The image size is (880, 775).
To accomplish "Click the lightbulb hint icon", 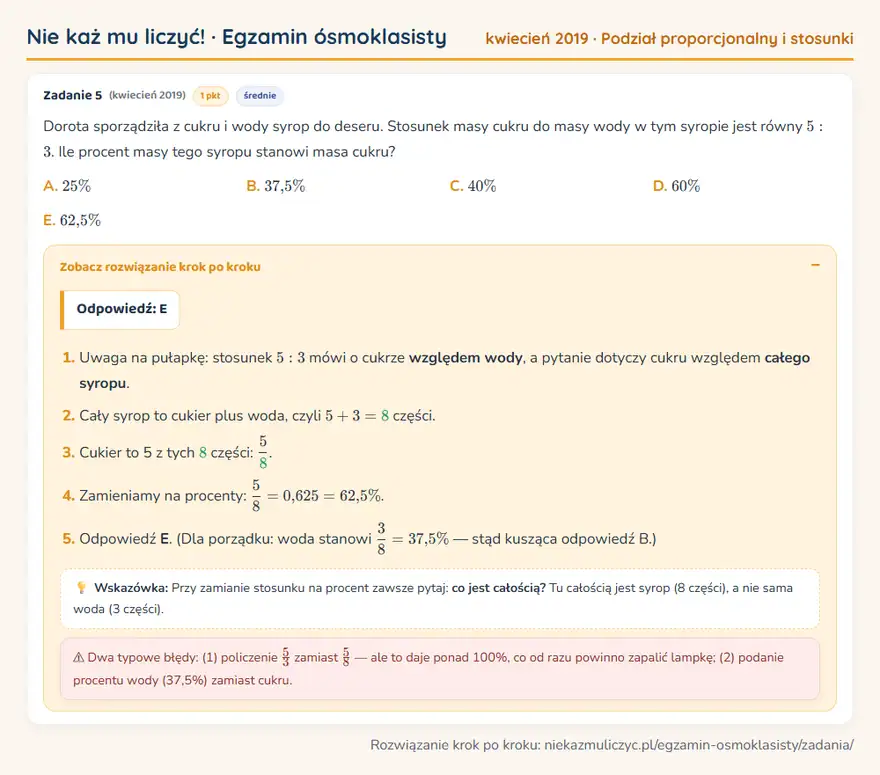I will pyautogui.click(x=81, y=588).
